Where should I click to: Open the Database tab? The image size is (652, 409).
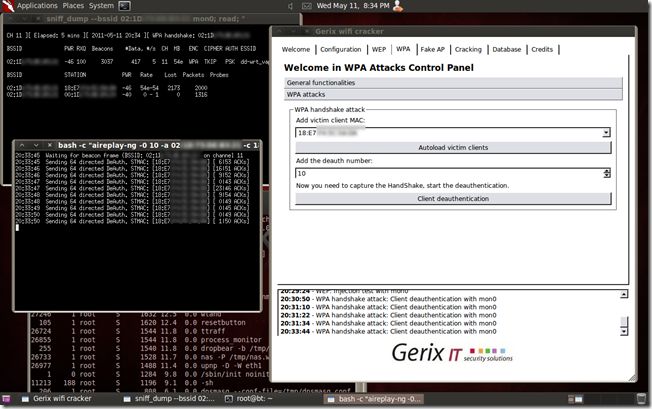click(506, 49)
